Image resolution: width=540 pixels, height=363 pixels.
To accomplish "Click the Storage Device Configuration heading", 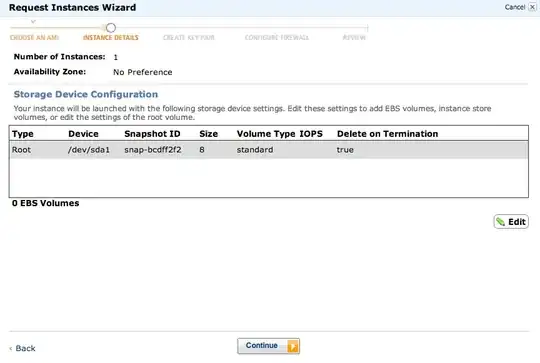I will (x=86, y=94).
